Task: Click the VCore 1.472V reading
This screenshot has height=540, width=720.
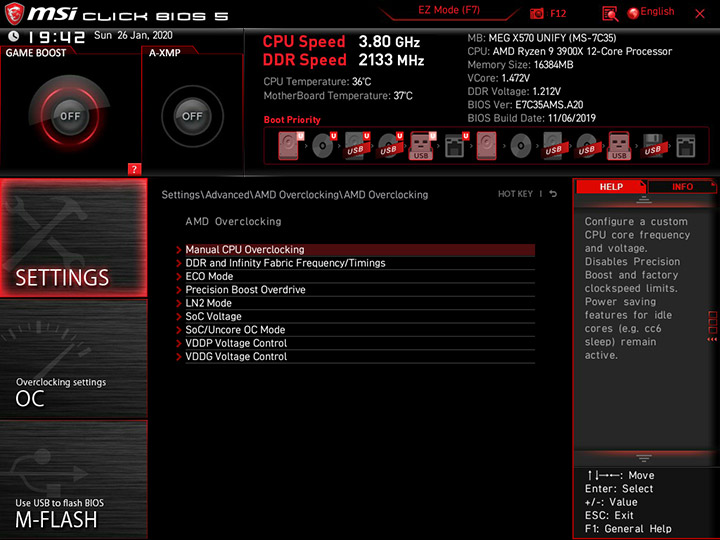Action: pos(498,78)
